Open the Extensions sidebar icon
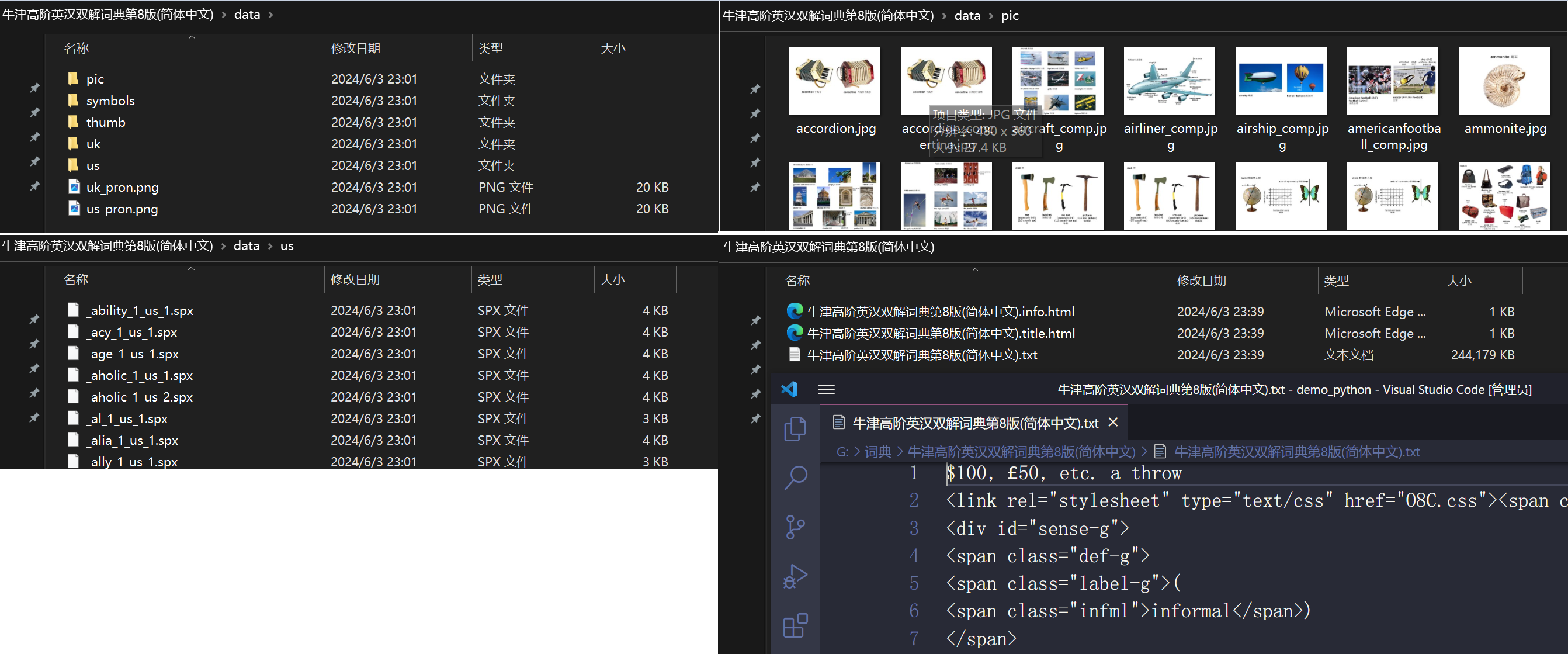This screenshot has width=1568, height=654. tap(795, 625)
